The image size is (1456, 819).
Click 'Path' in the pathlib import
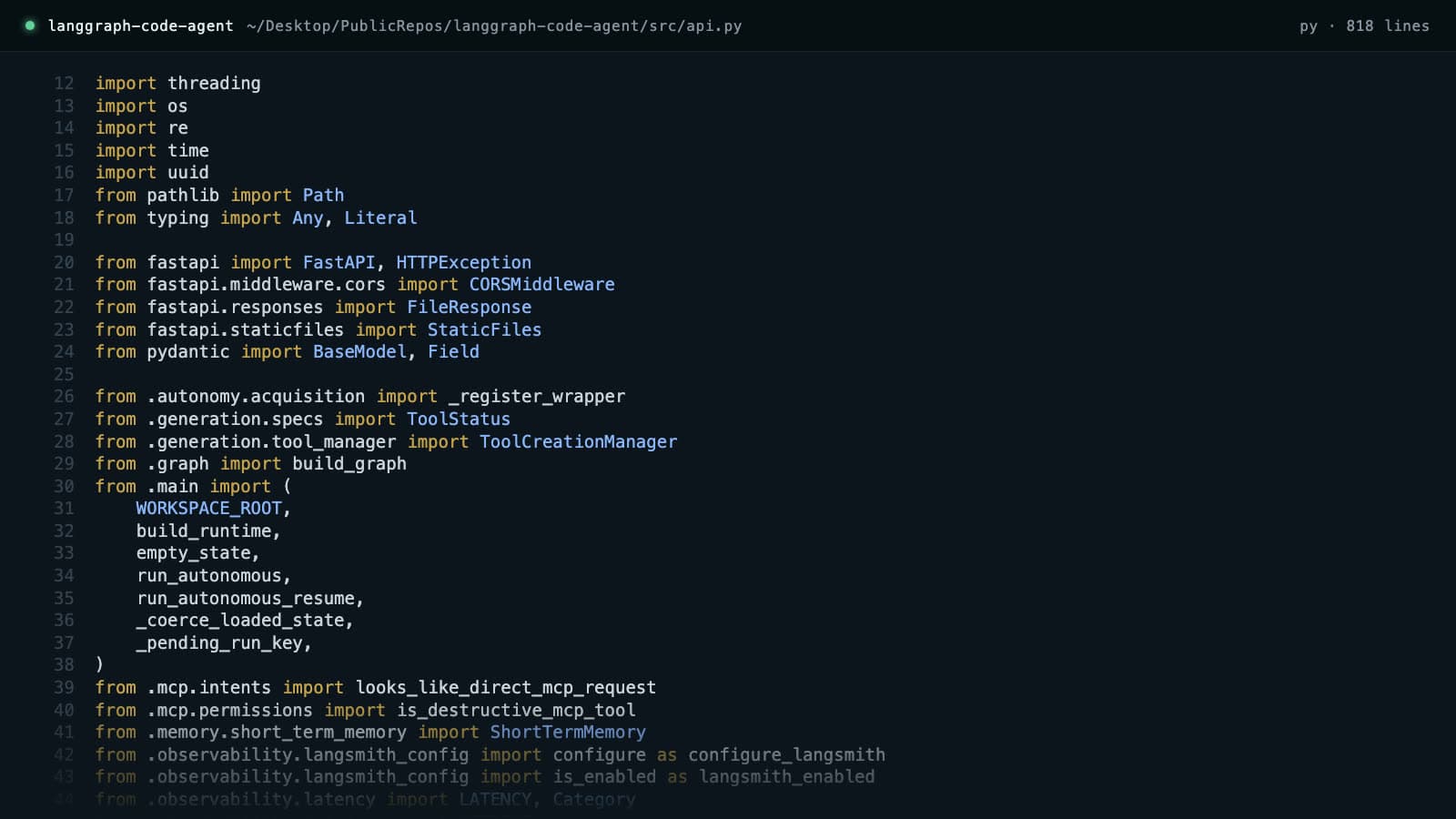[x=323, y=195]
